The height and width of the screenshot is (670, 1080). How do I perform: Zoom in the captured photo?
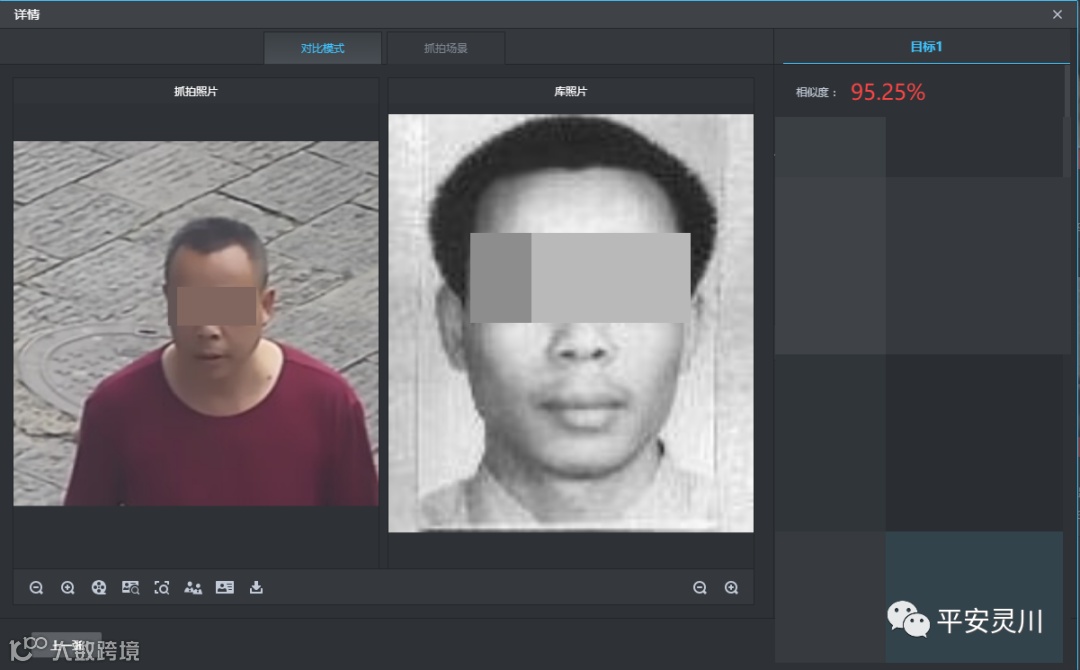[68, 587]
